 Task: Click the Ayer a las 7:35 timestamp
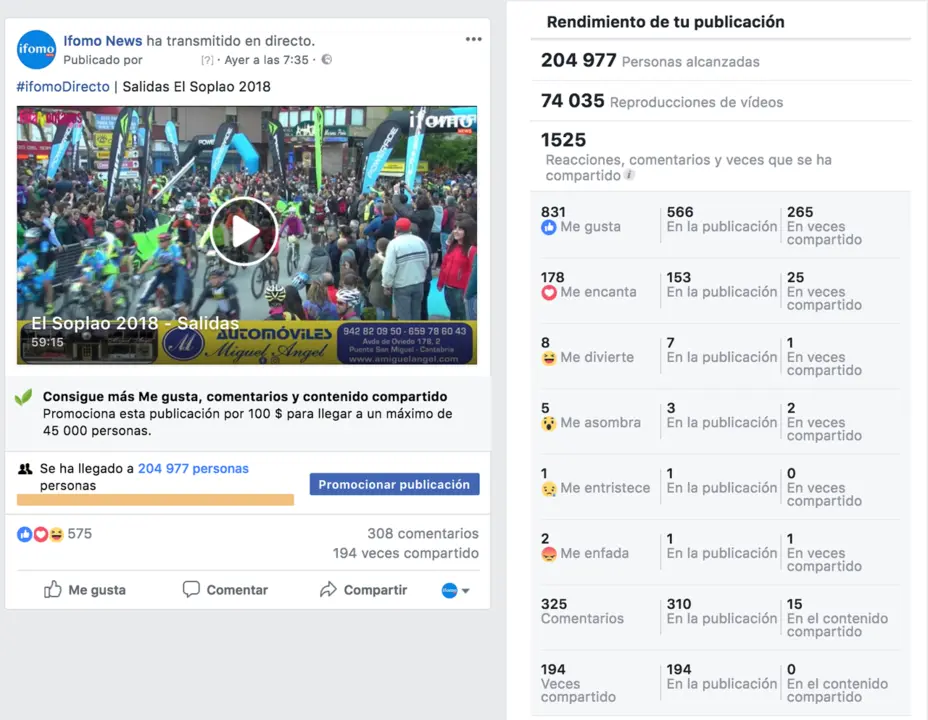[266, 60]
